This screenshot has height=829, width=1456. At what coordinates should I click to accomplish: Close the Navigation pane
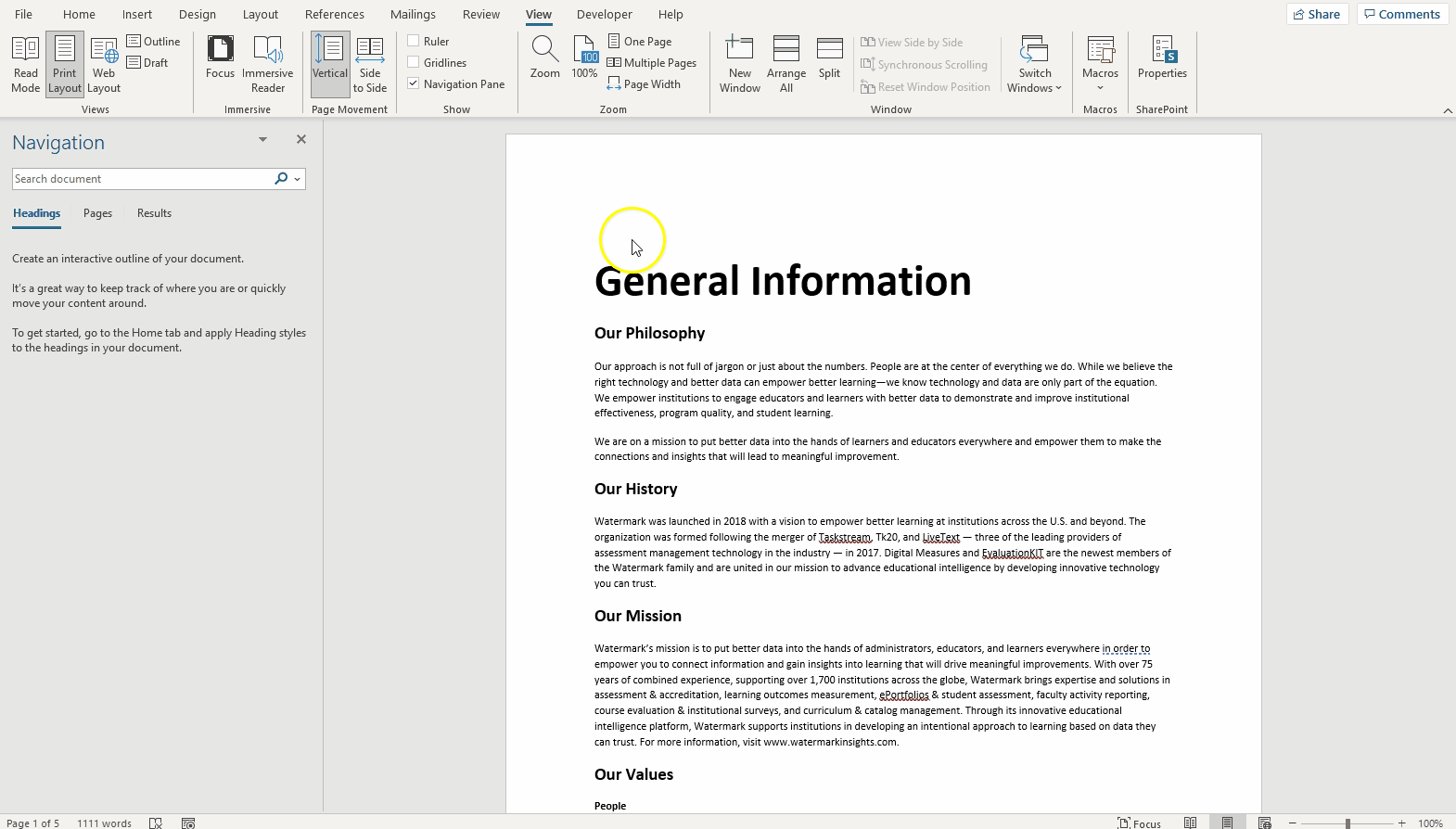pyautogui.click(x=300, y=139)
